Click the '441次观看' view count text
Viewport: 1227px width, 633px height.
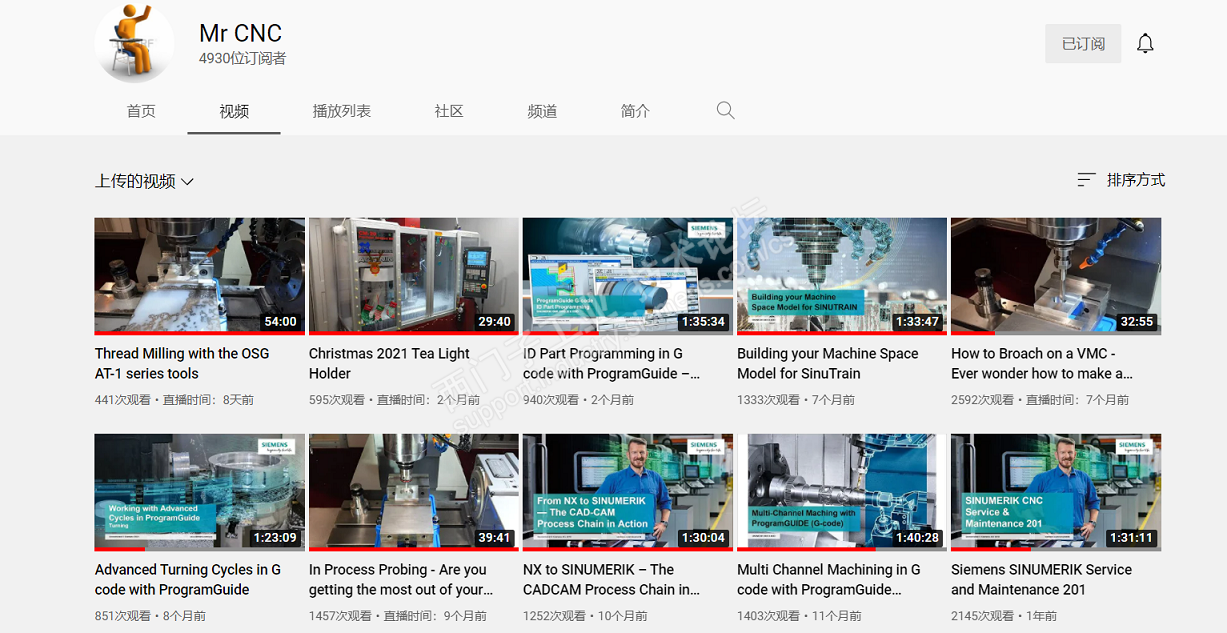(x=123, y=400)
